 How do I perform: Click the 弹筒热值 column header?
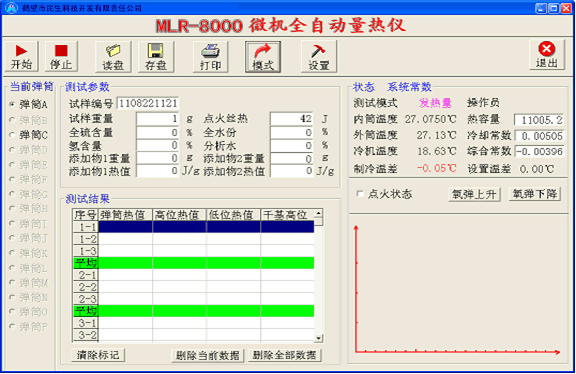[125, 215]
